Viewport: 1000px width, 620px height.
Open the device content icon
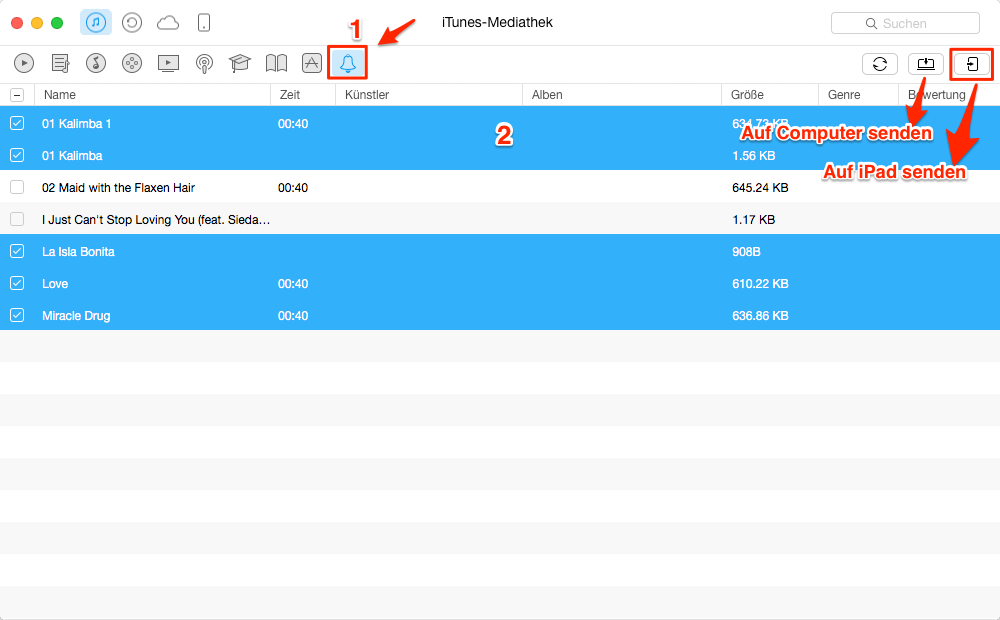[203, 23]
